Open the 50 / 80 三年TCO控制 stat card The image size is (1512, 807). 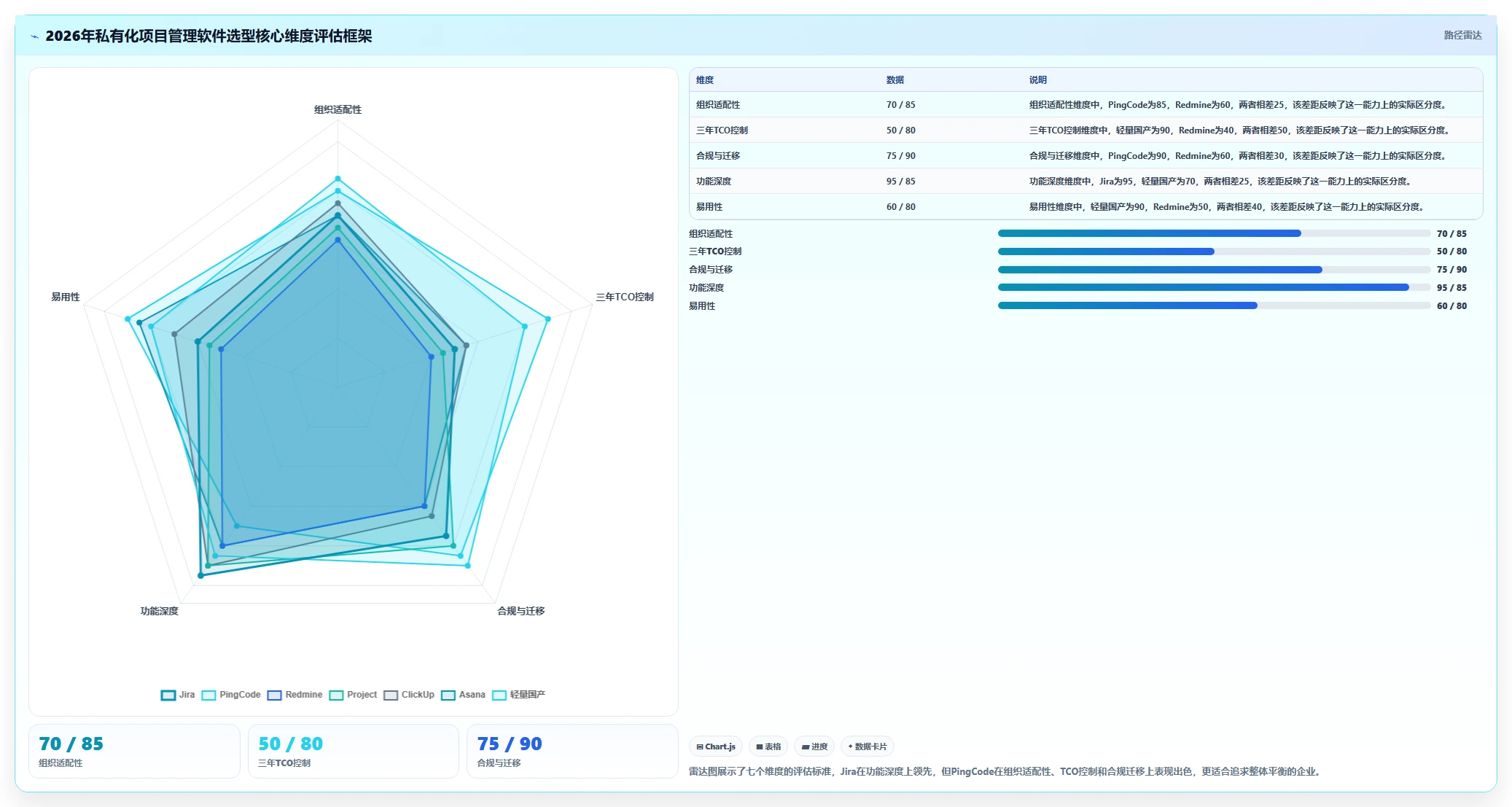point(354,751)
